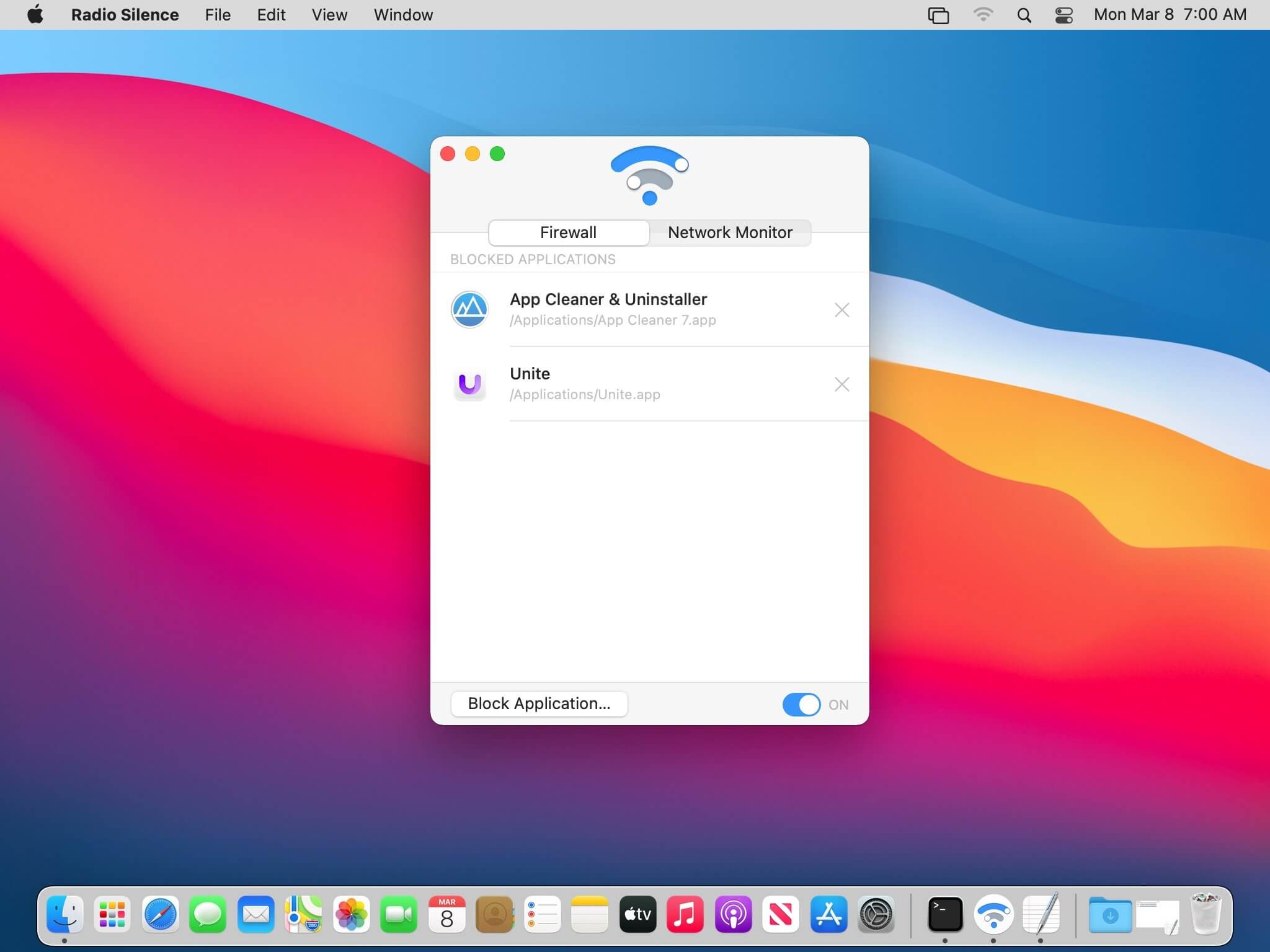Open Spotlight search in the menu bar
1270x952 pixels.
point(1024,15)
